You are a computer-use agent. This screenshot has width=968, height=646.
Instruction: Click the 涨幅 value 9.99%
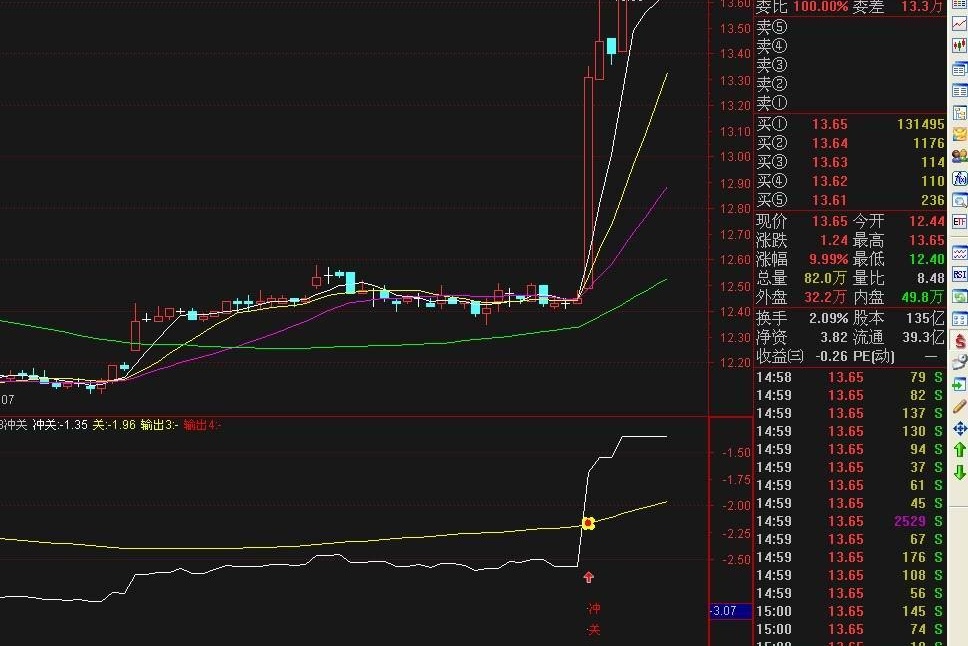(829, 259)
